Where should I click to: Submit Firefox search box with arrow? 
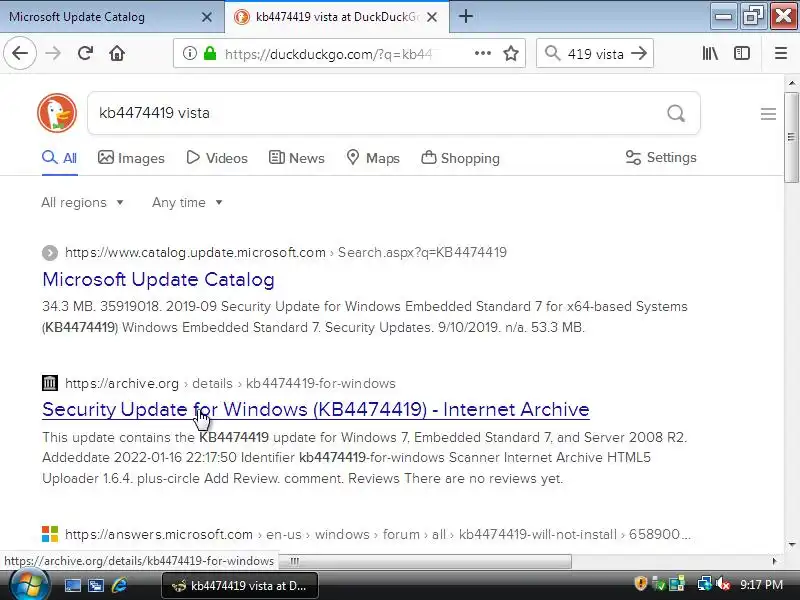click(639, 53)
